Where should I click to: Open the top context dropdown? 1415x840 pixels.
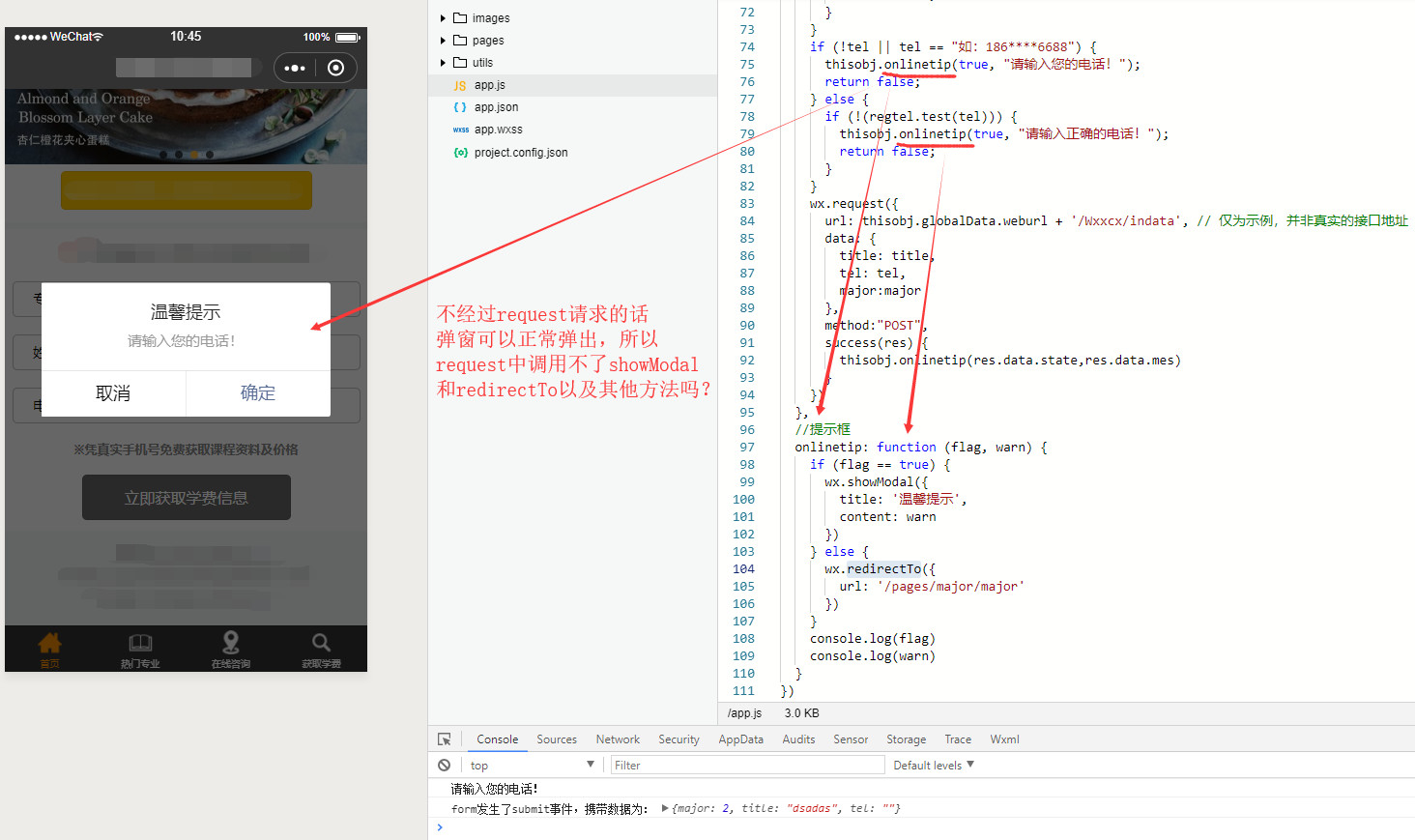pyautogui.click(x=532, y=765)
